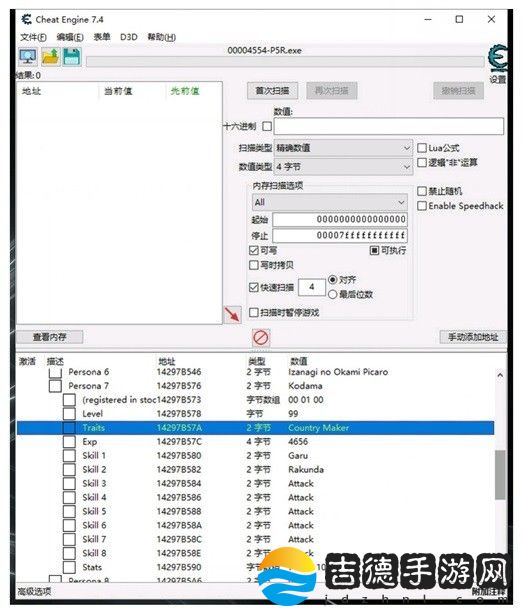This screenshot has width=524, height=612.
Task: Click the fast scan alignment field
Action: [x=312, y=287]
